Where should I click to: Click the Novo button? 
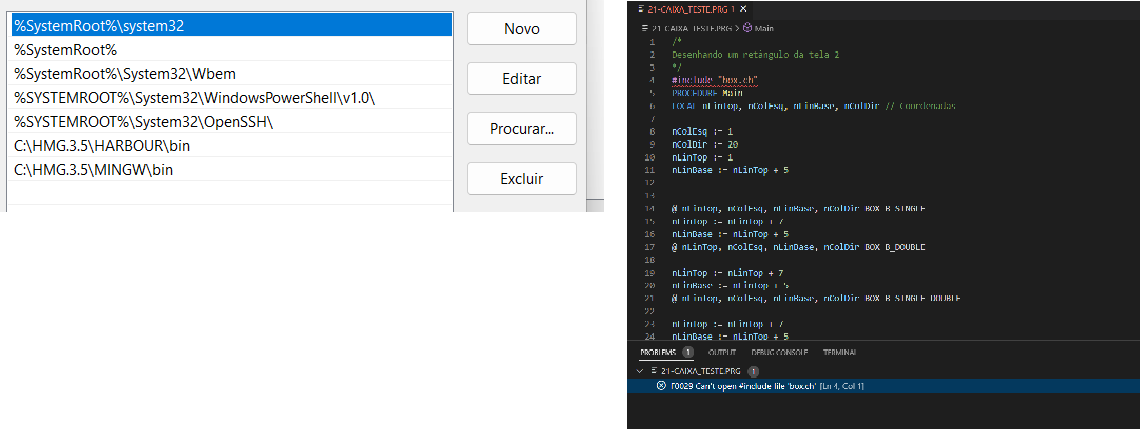521,29
